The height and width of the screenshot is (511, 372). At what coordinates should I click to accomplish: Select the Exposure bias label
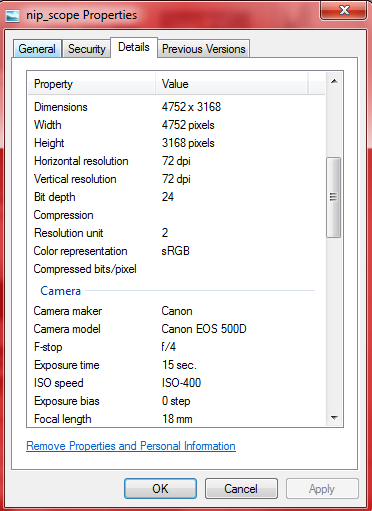(67, 401)
